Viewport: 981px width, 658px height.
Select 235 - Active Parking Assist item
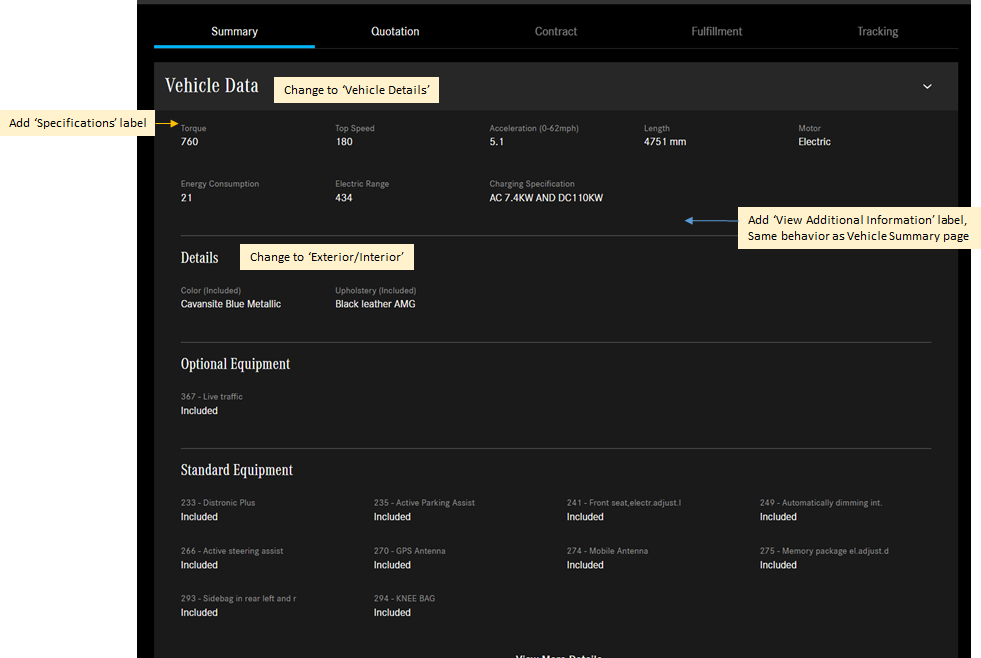click(424, 503)
